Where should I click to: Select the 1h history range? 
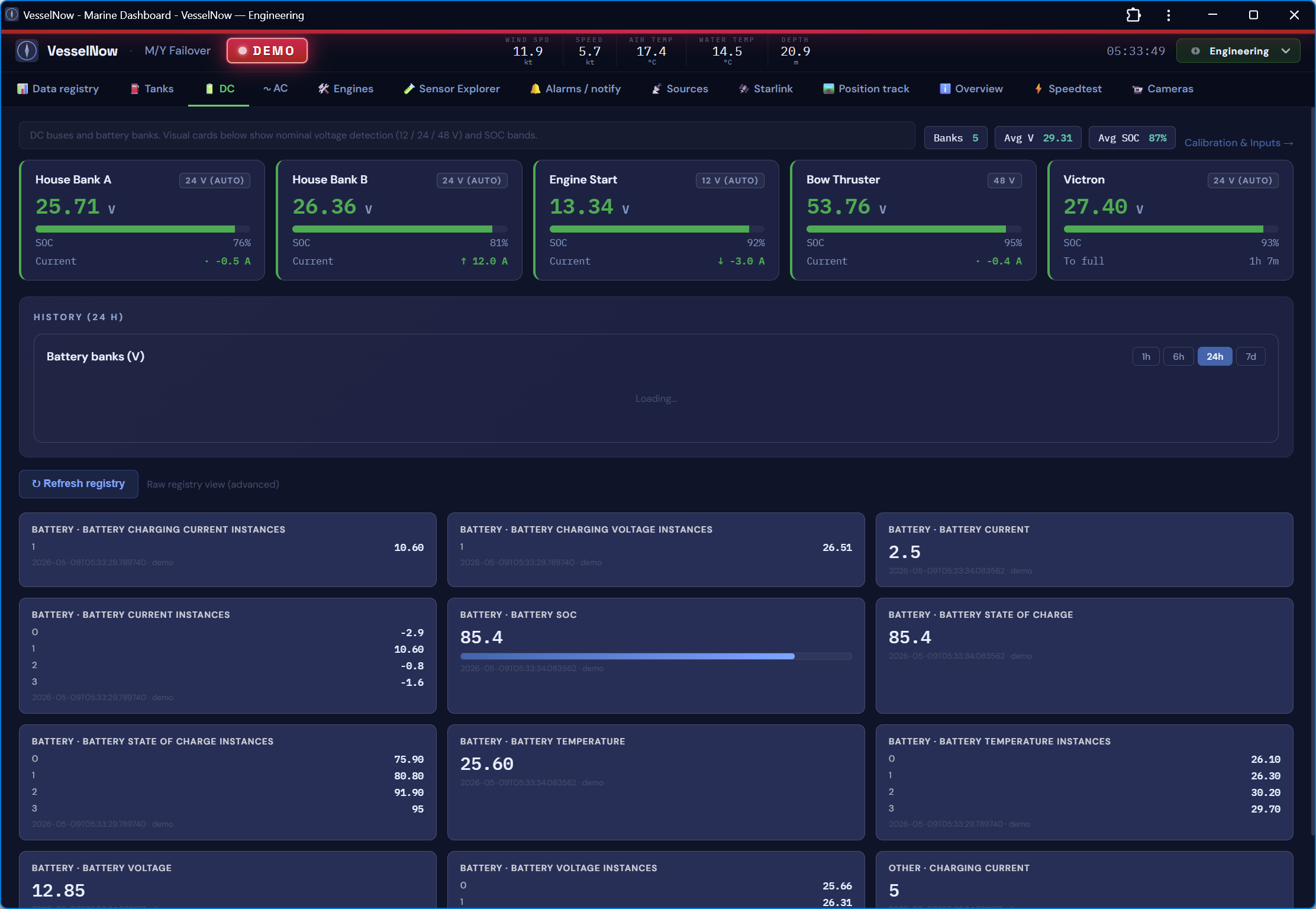click(1146, 356)
